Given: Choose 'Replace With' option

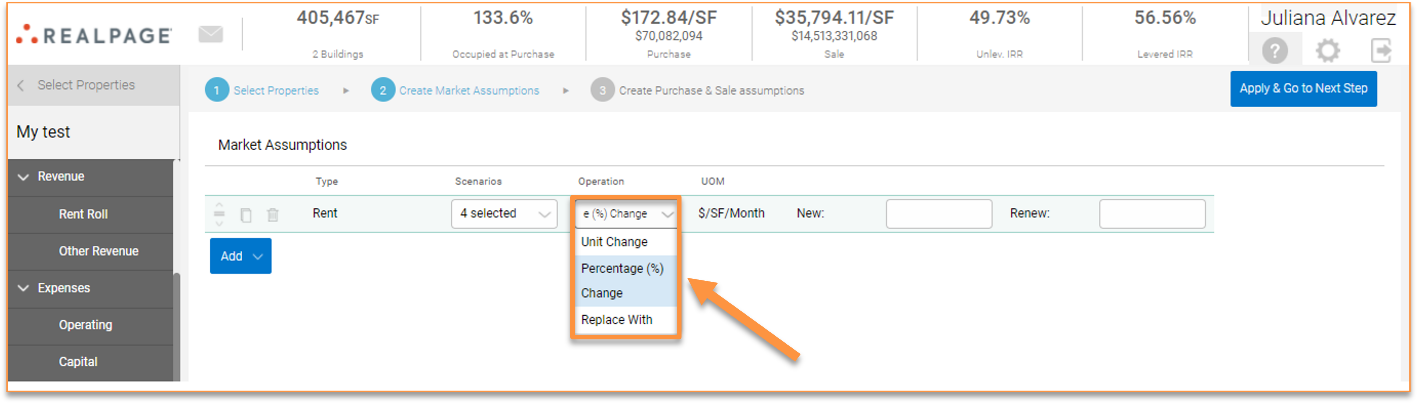Looking at the screenshot, I should [x=616, y=320].
